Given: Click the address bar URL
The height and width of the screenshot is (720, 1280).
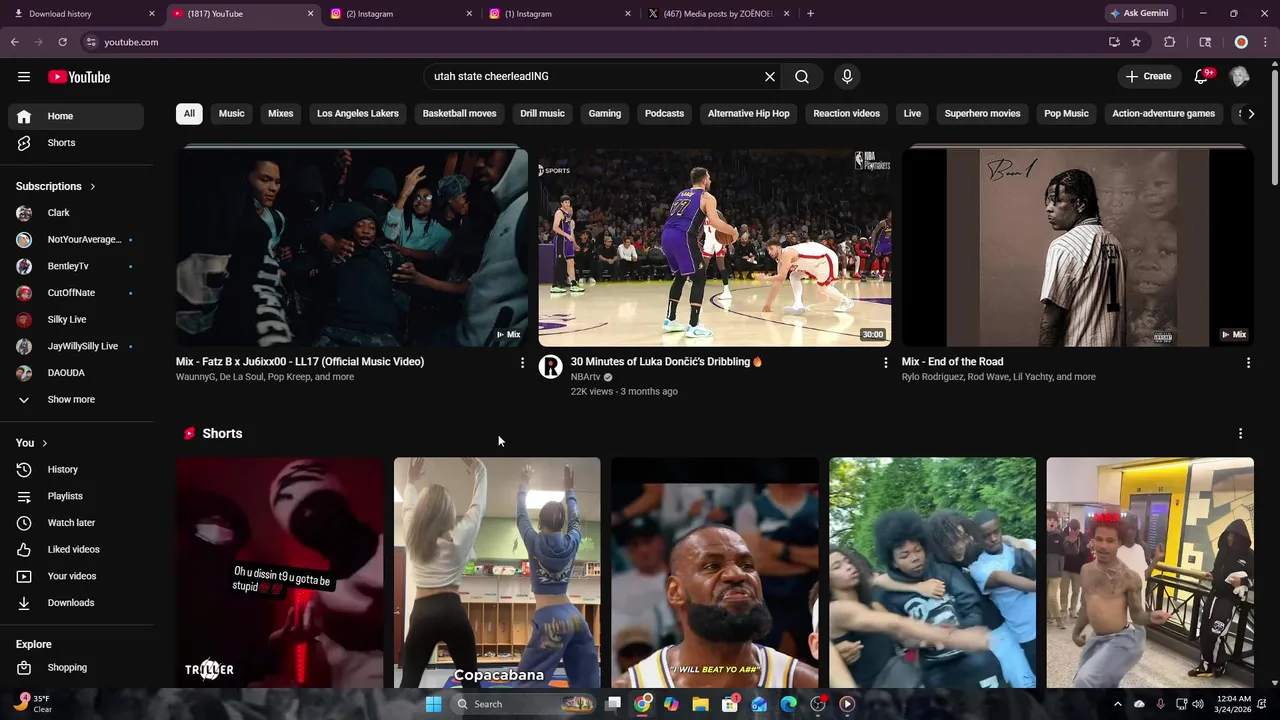Looking at the screenshot, I should pos(131,42).
